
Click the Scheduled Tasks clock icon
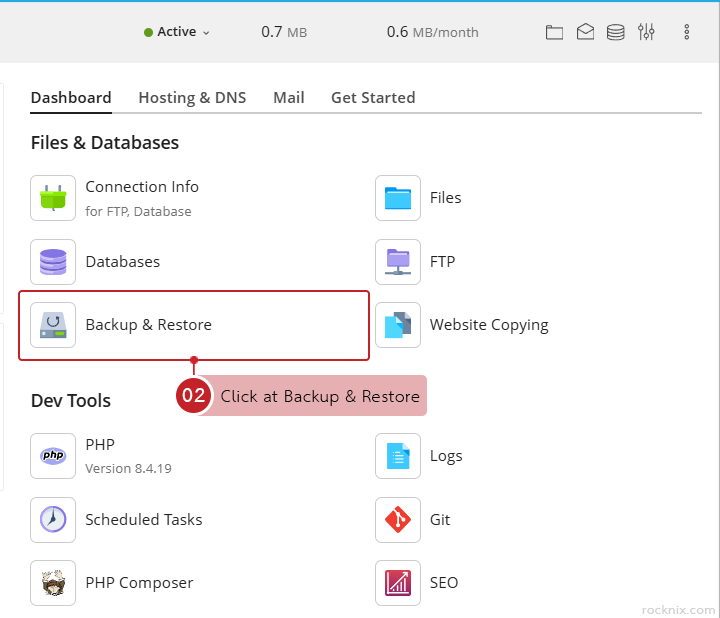(x=53, y=520)
